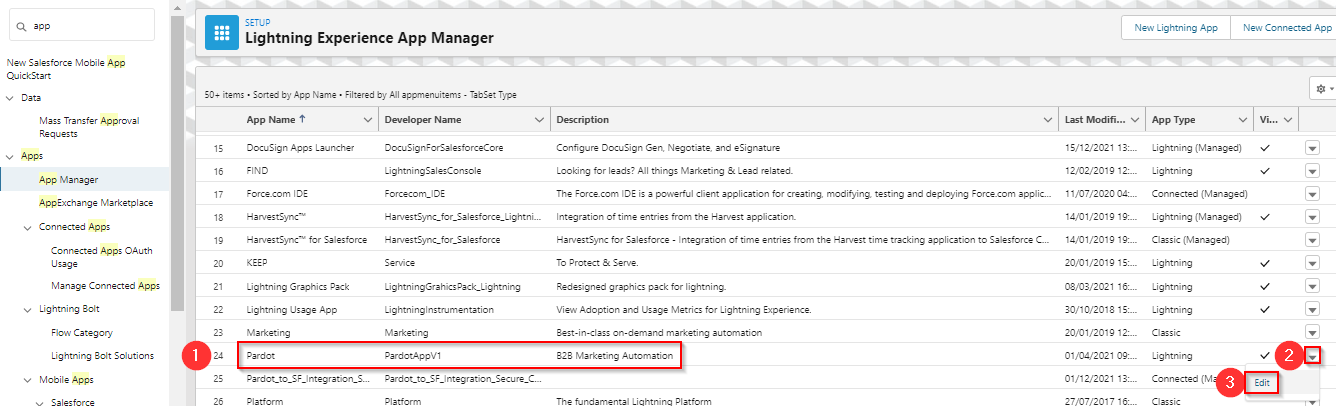This screenshot has height=406, width=1336.
Task: Open Description column header menu chevron
Action: [x=1047, y=120]
